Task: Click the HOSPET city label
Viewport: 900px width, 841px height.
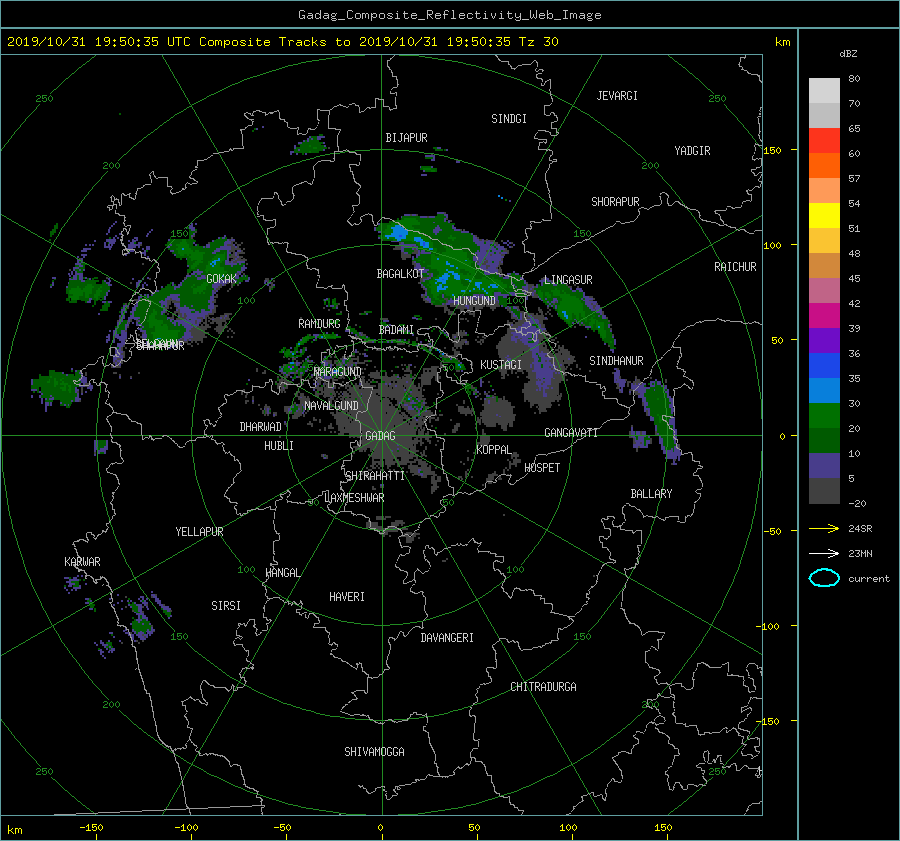Action: pos(542,468)
